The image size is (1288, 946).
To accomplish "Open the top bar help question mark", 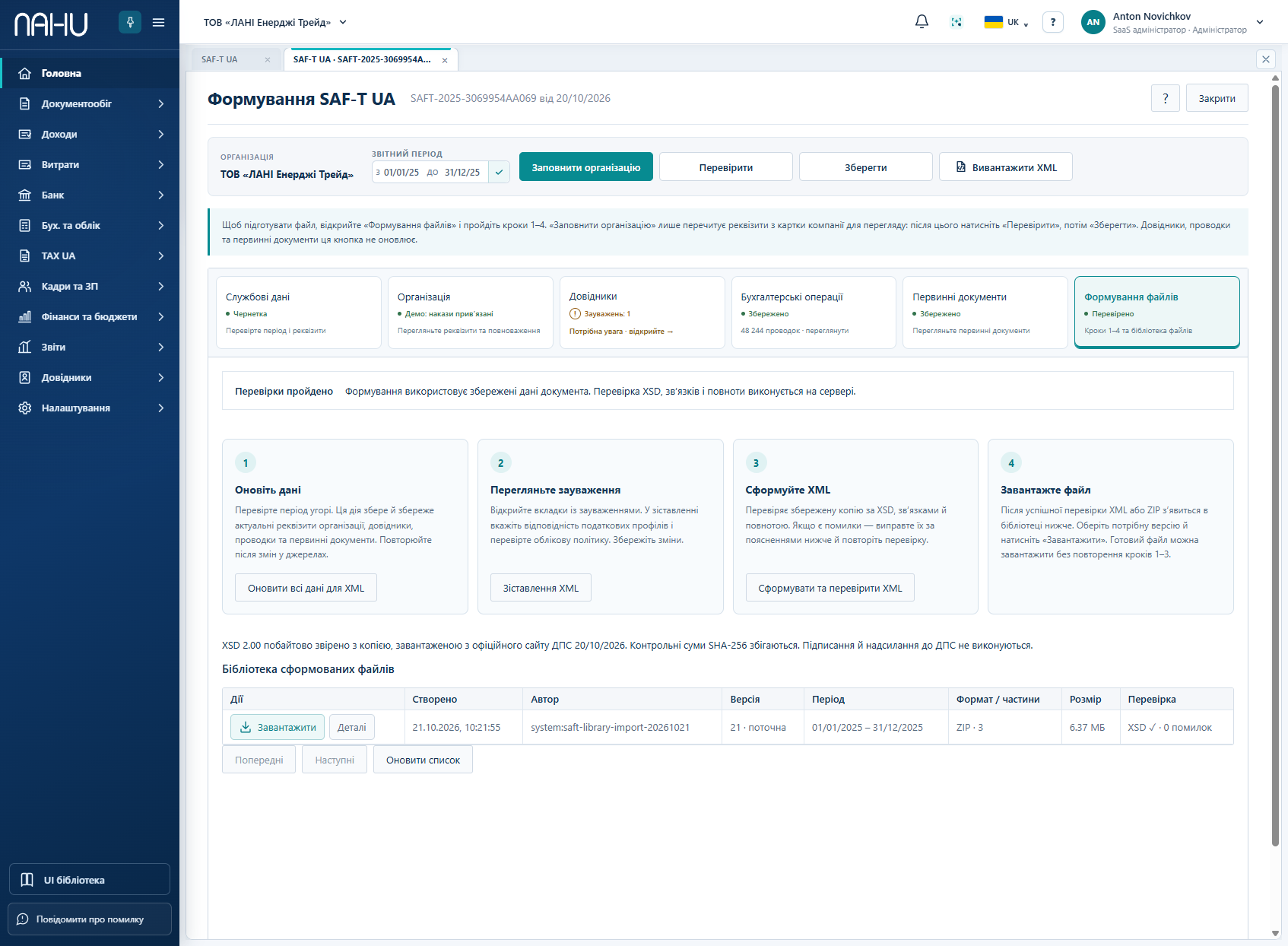I will (1053, 22).
